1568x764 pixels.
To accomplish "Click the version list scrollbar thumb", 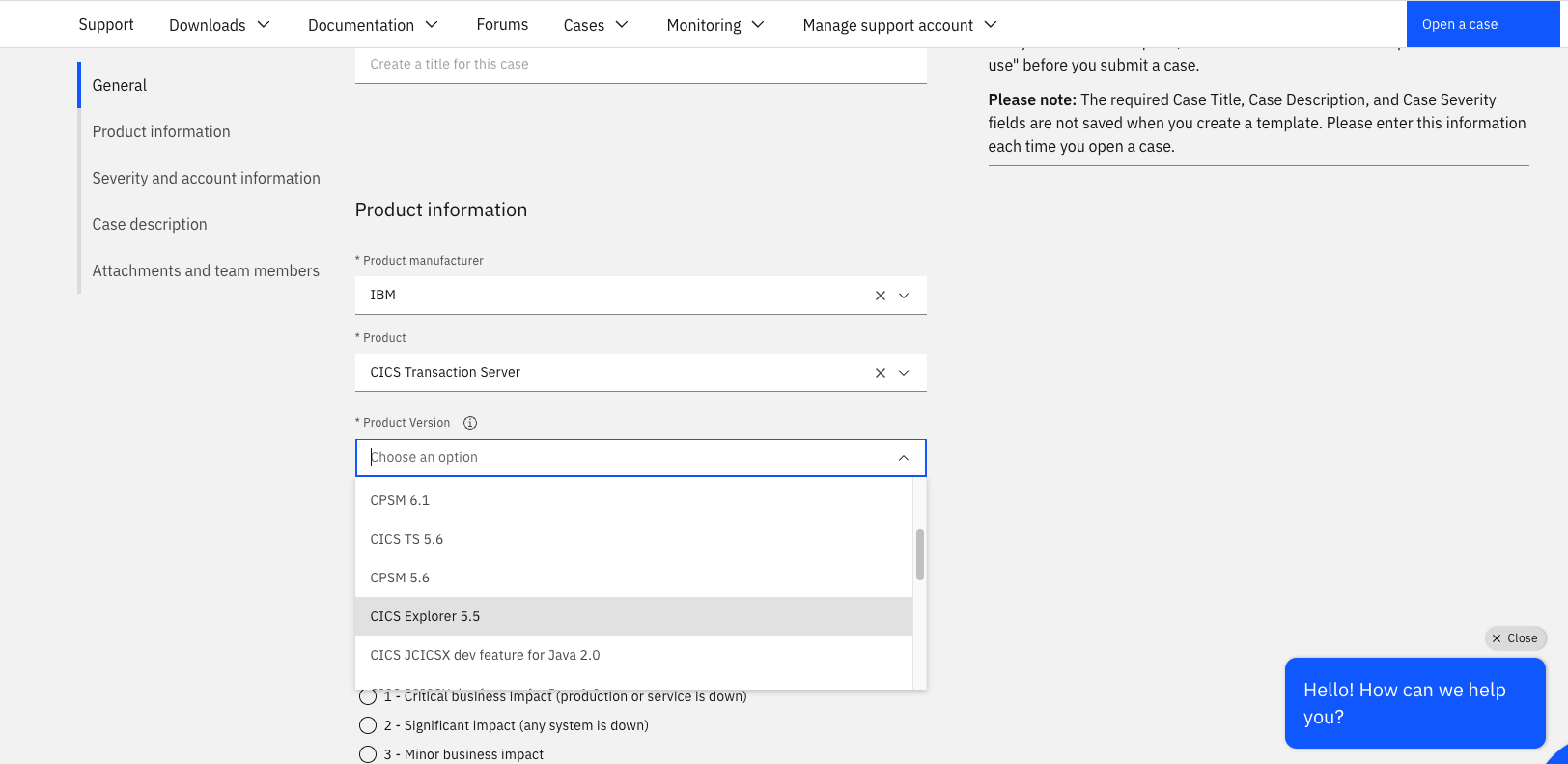I will point(920,554).
